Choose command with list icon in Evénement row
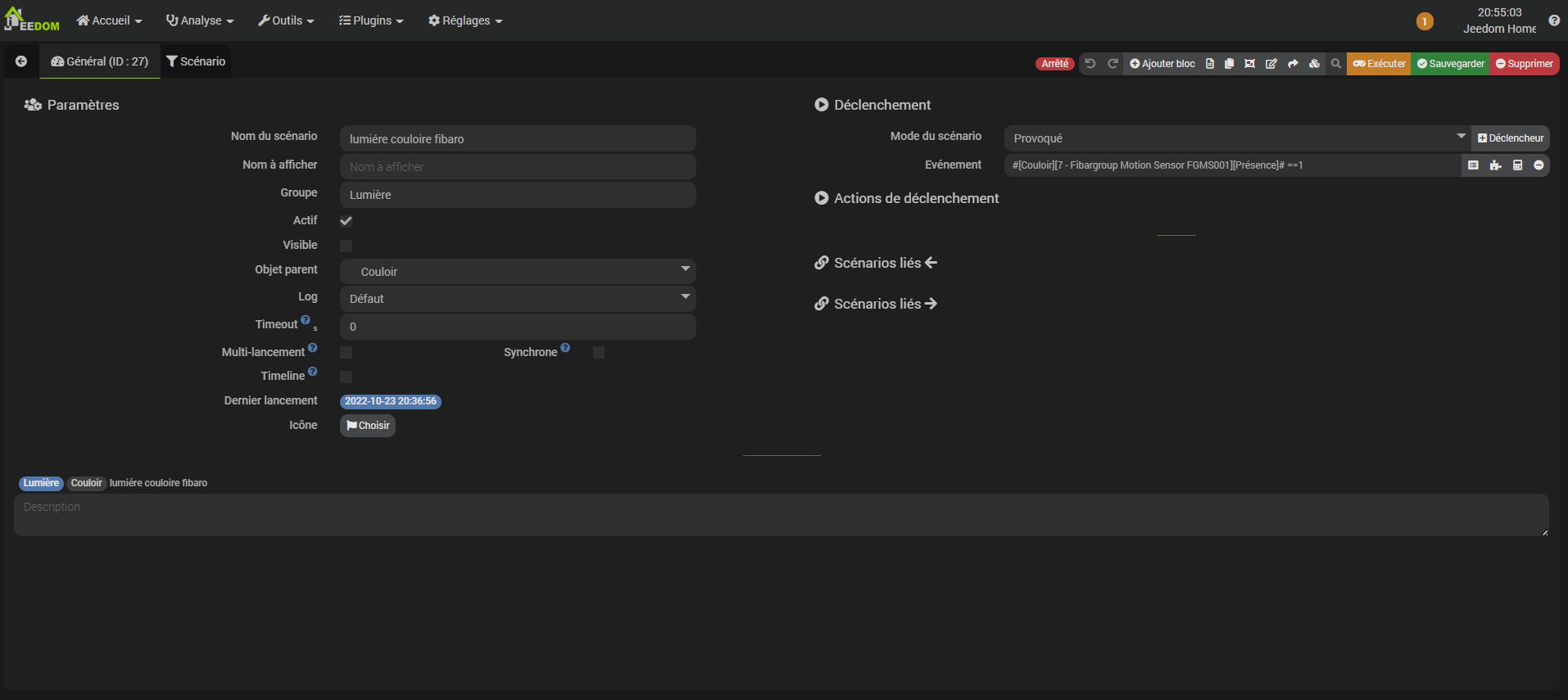 tap(1473, 165)
